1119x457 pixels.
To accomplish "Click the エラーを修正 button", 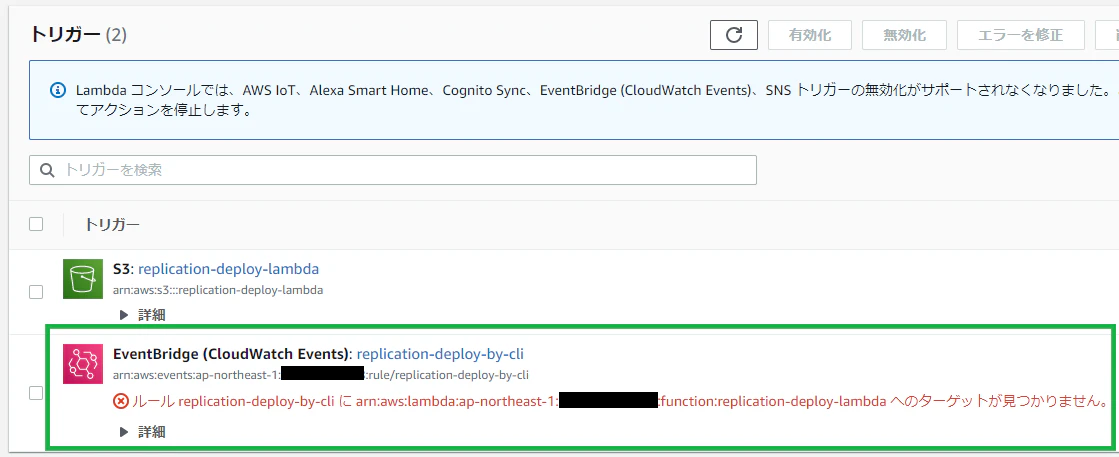I will coord(1021,35).
